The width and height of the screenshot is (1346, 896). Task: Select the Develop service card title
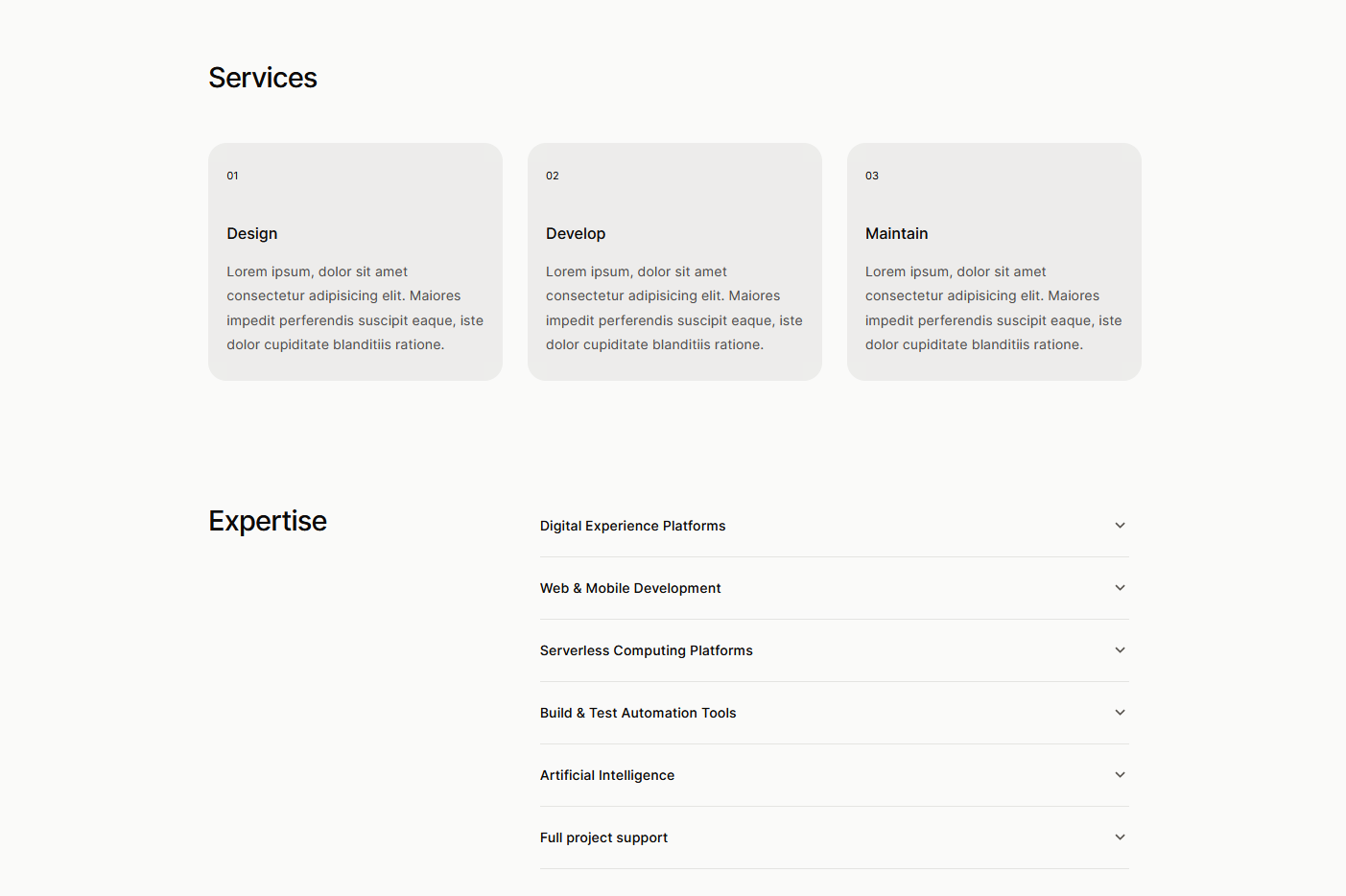(x=576, y=233)
